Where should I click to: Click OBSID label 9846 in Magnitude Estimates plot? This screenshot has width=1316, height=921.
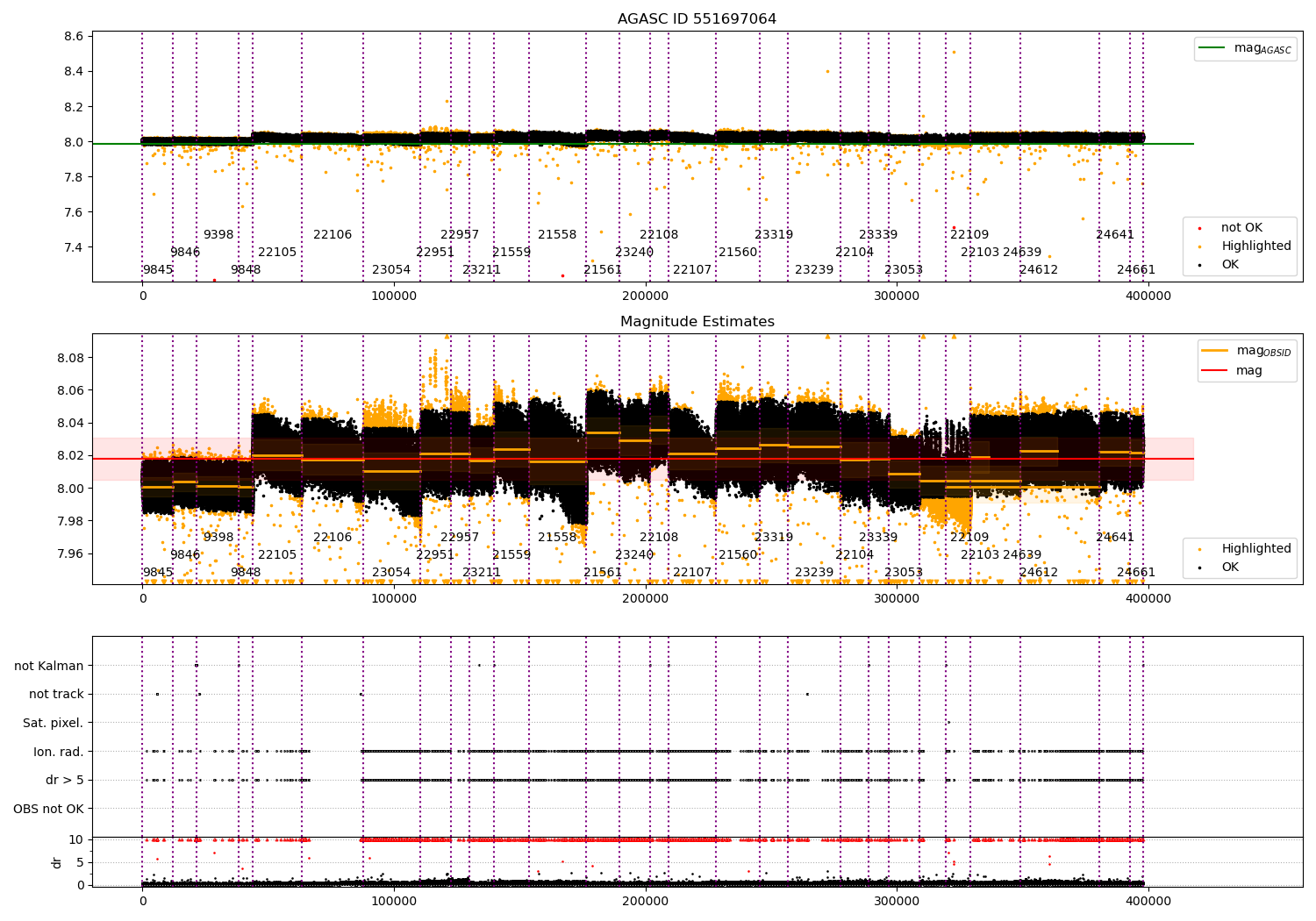185,554
